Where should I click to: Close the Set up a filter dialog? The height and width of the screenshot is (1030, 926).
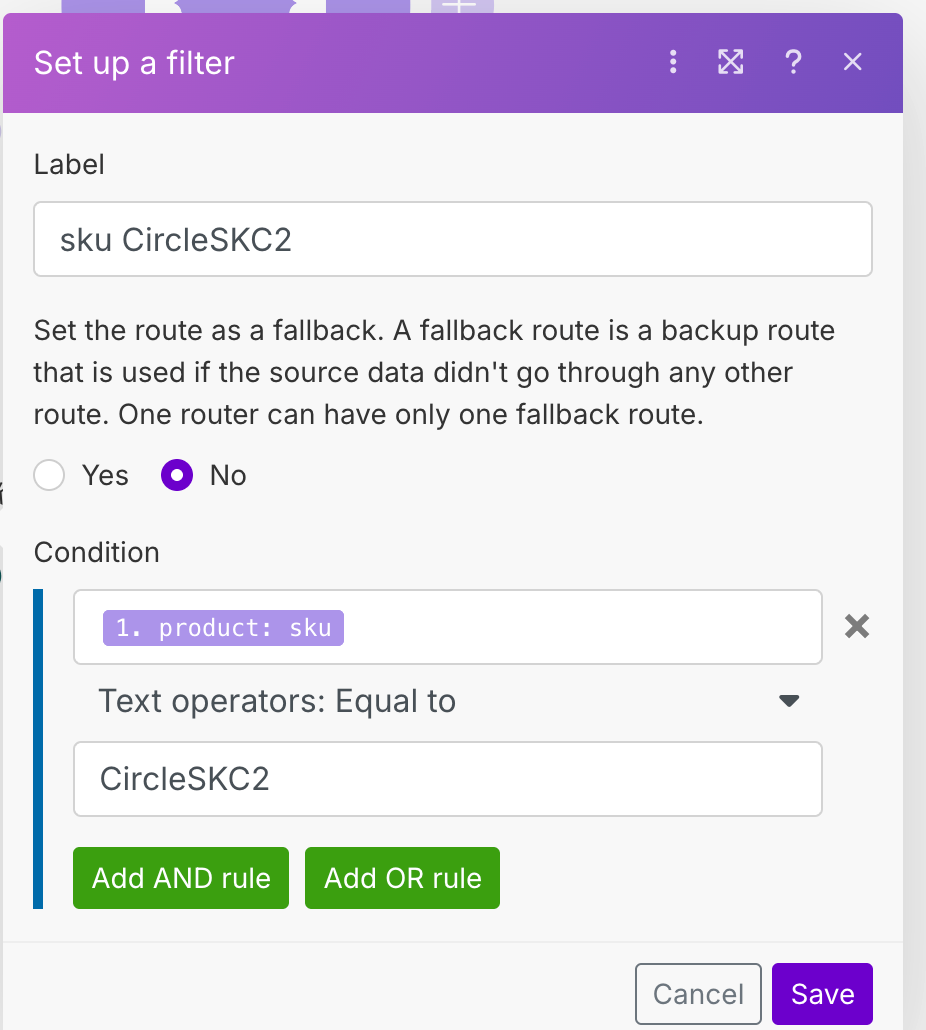852,62
